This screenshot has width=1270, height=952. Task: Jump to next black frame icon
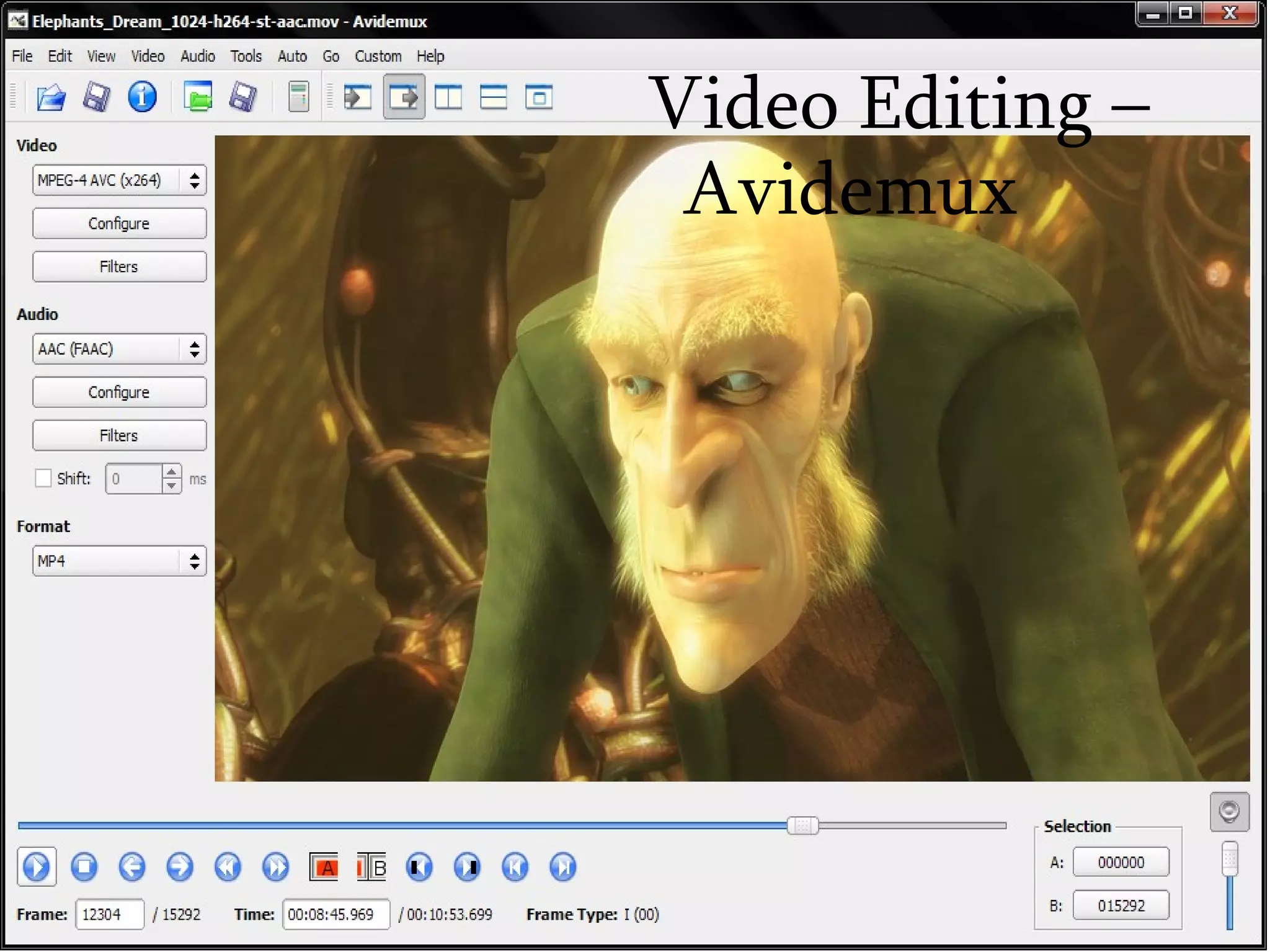click(x=467, y=866)
